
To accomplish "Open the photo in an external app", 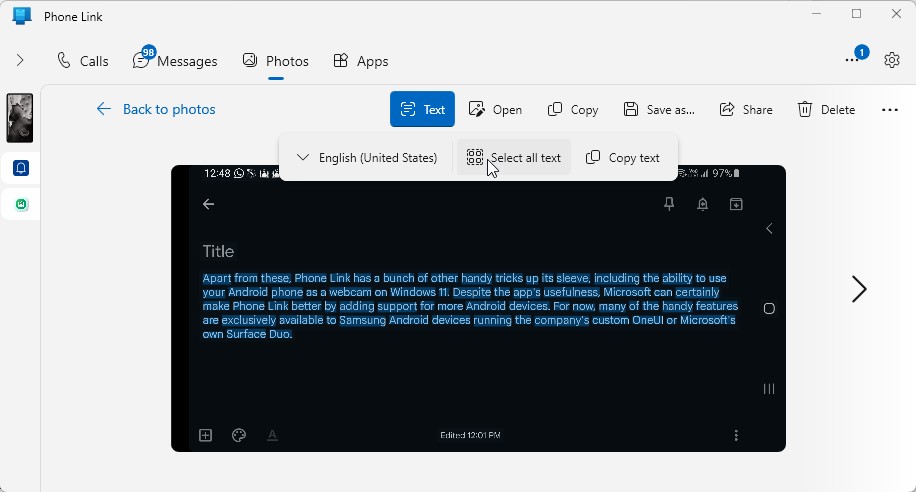I will [x=495, y=109].
